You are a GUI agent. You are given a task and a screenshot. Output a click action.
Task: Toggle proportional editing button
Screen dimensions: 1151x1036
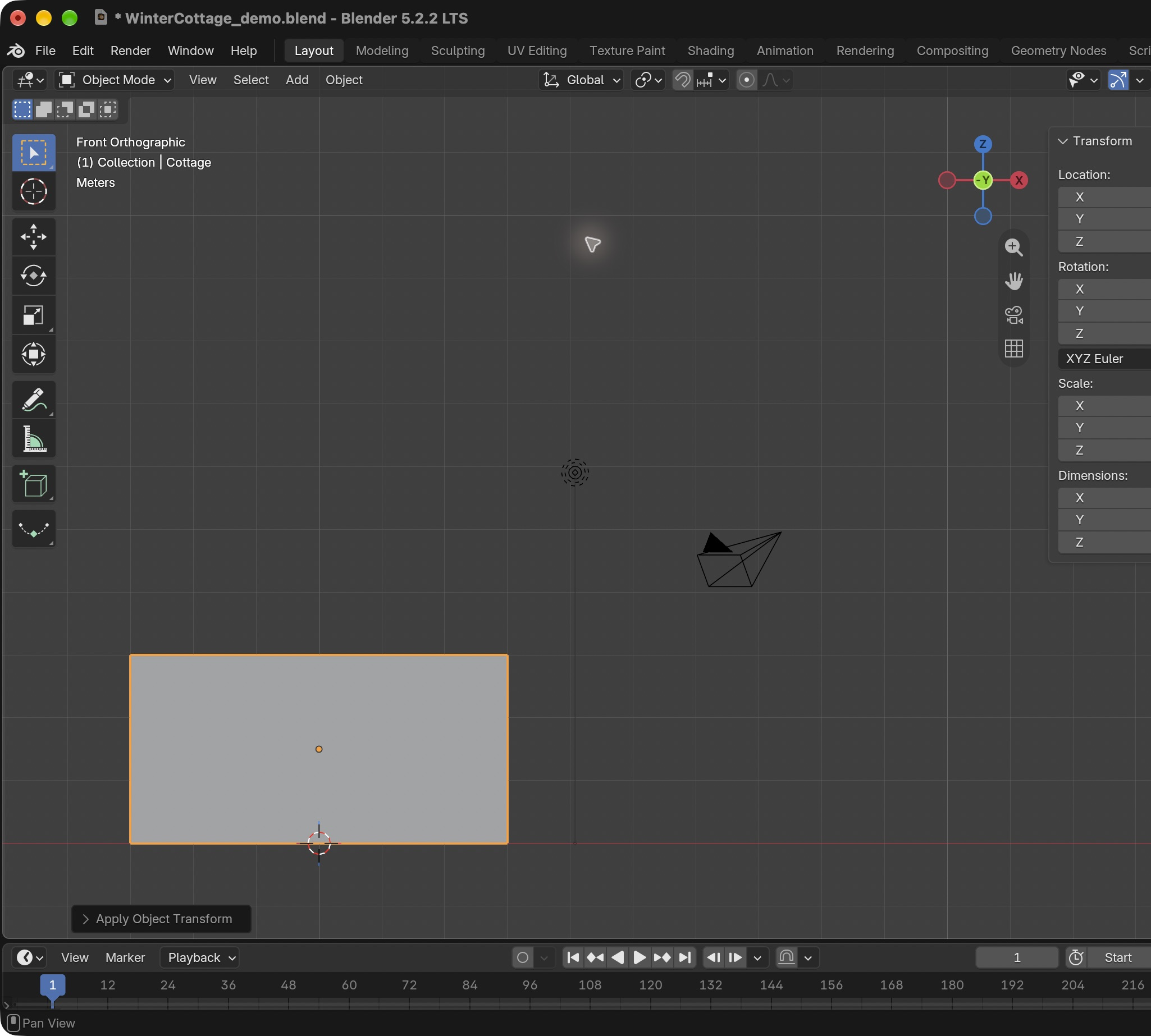pos(747,80)
